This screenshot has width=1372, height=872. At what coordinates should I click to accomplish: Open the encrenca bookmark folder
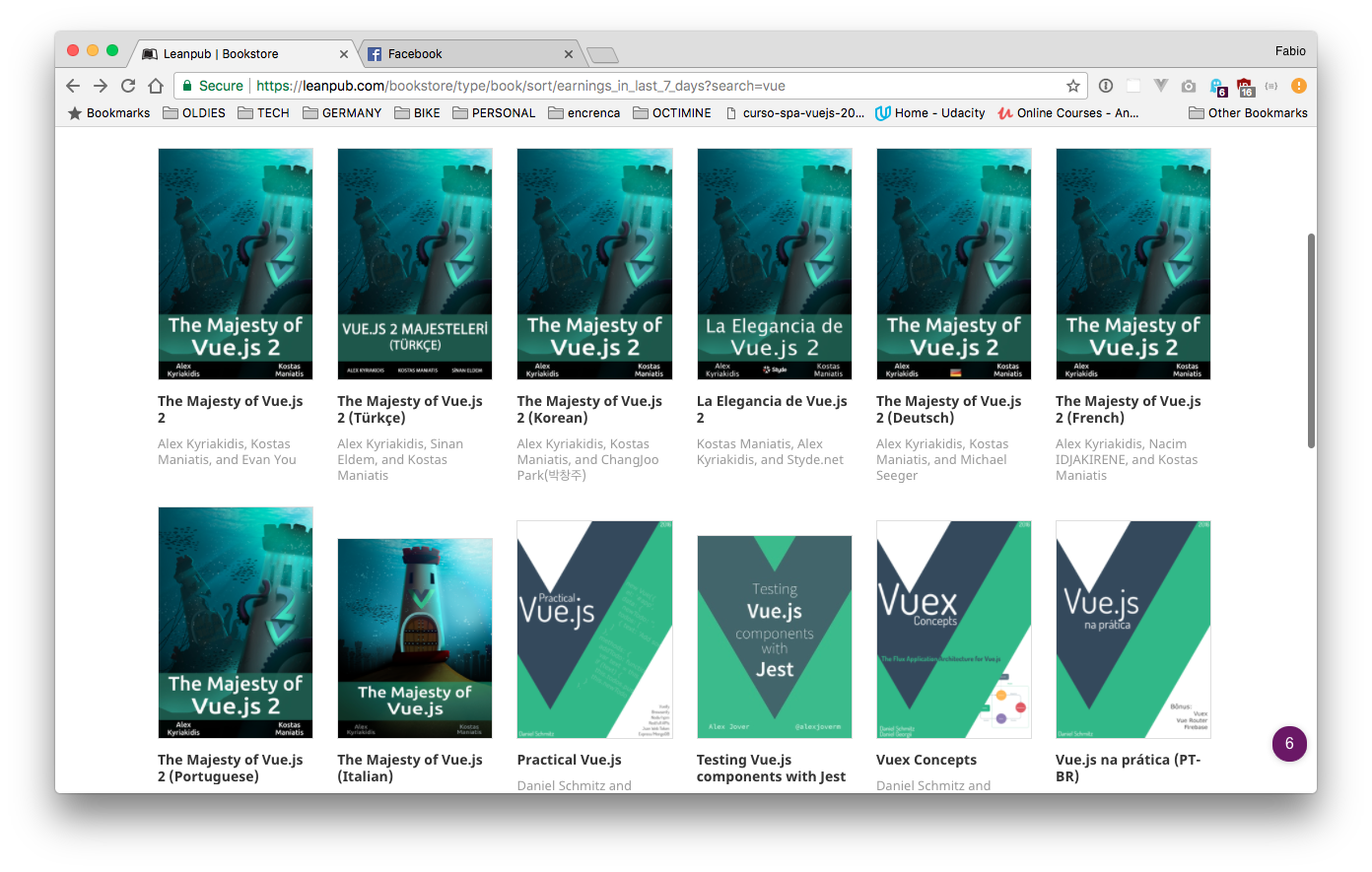[584, 113]
